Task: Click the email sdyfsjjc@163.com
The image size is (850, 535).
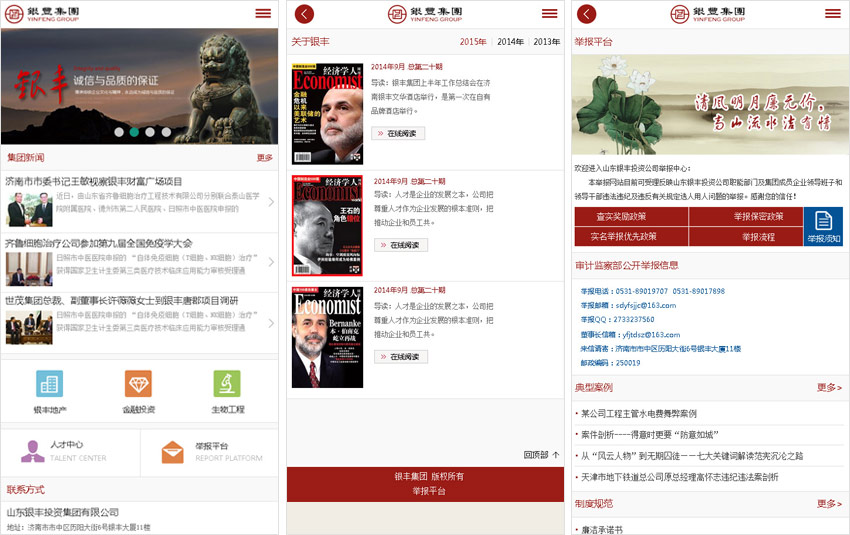Action: 646,305
